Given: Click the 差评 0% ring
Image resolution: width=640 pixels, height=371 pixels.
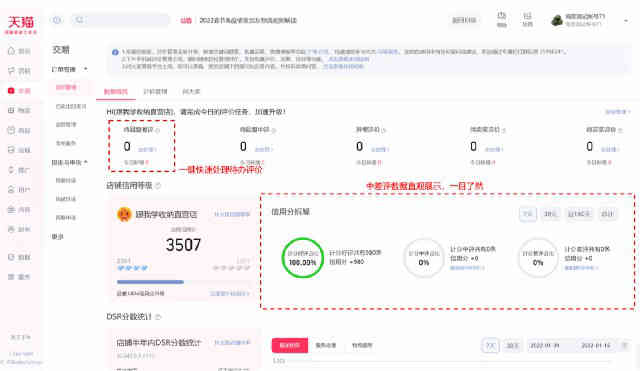Looking at the screenshot, I should [538, 258].
